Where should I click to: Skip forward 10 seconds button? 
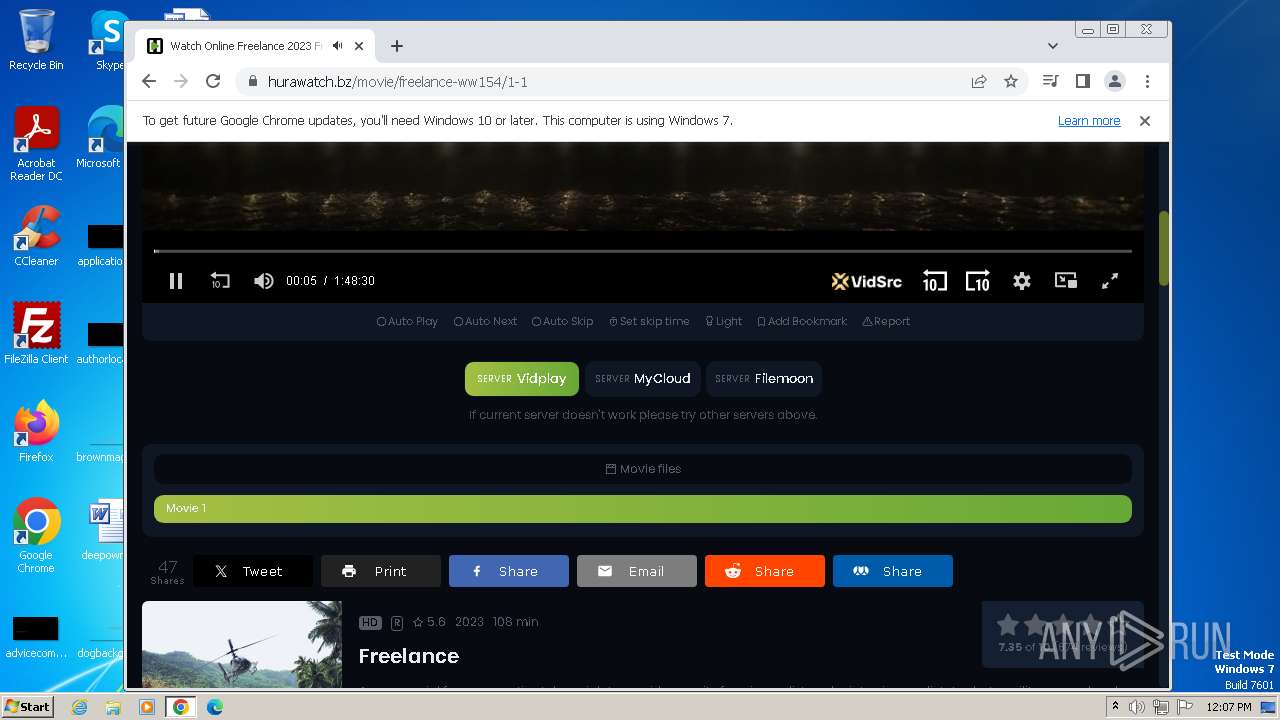pyautogui.click(x=977, y=281)
